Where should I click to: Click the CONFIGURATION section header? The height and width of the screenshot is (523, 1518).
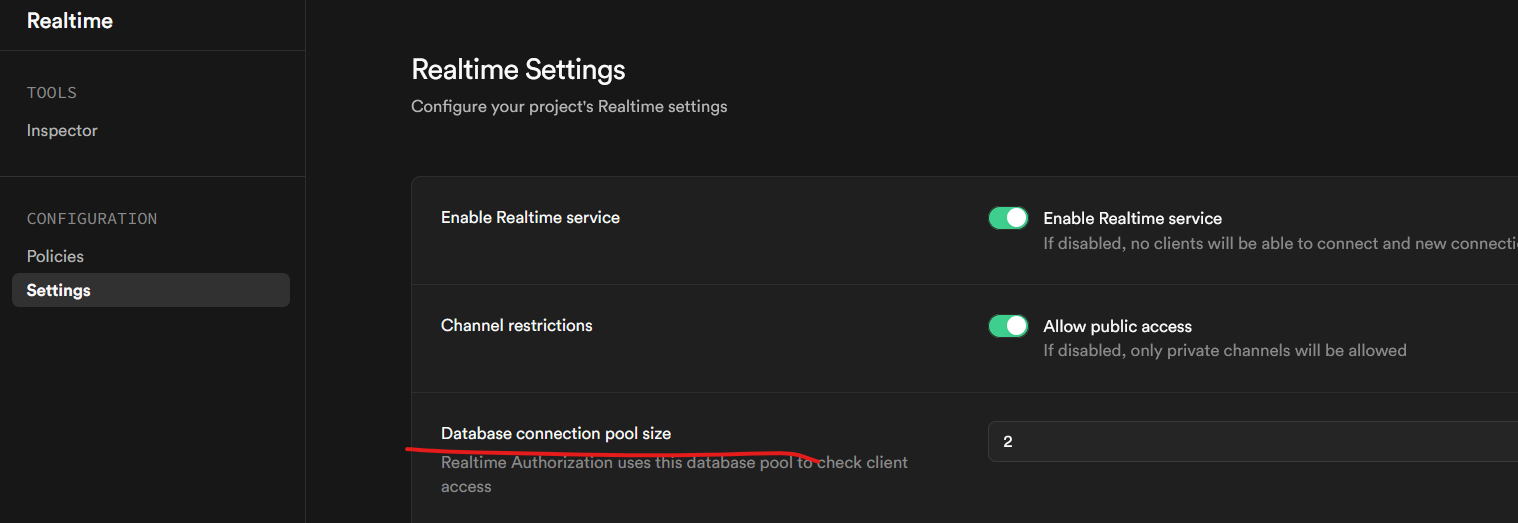click(92, 219)
